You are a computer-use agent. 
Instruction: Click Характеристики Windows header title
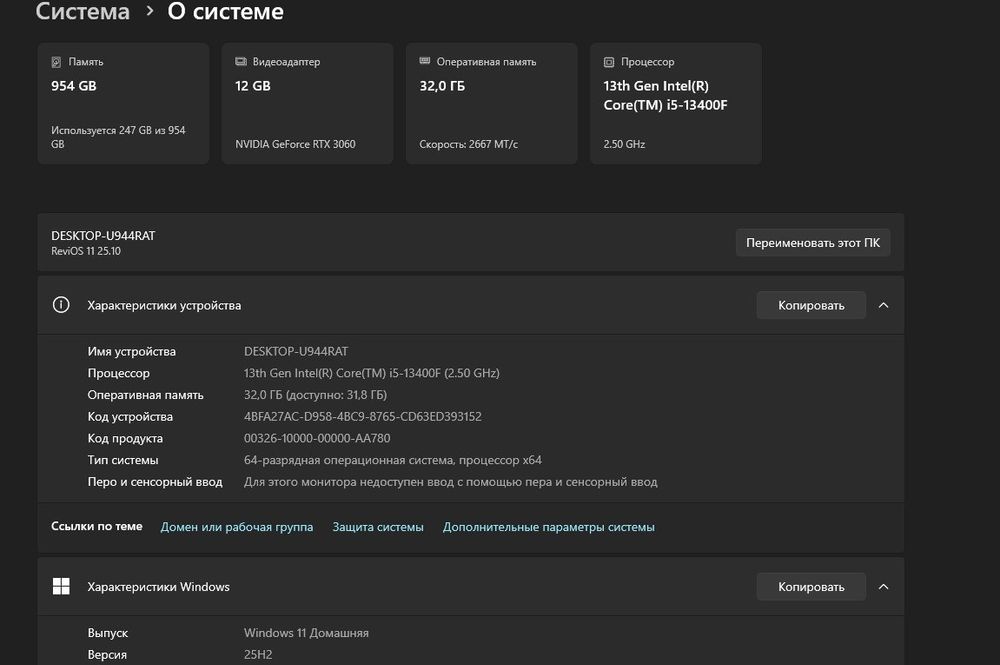click(159, 587)
